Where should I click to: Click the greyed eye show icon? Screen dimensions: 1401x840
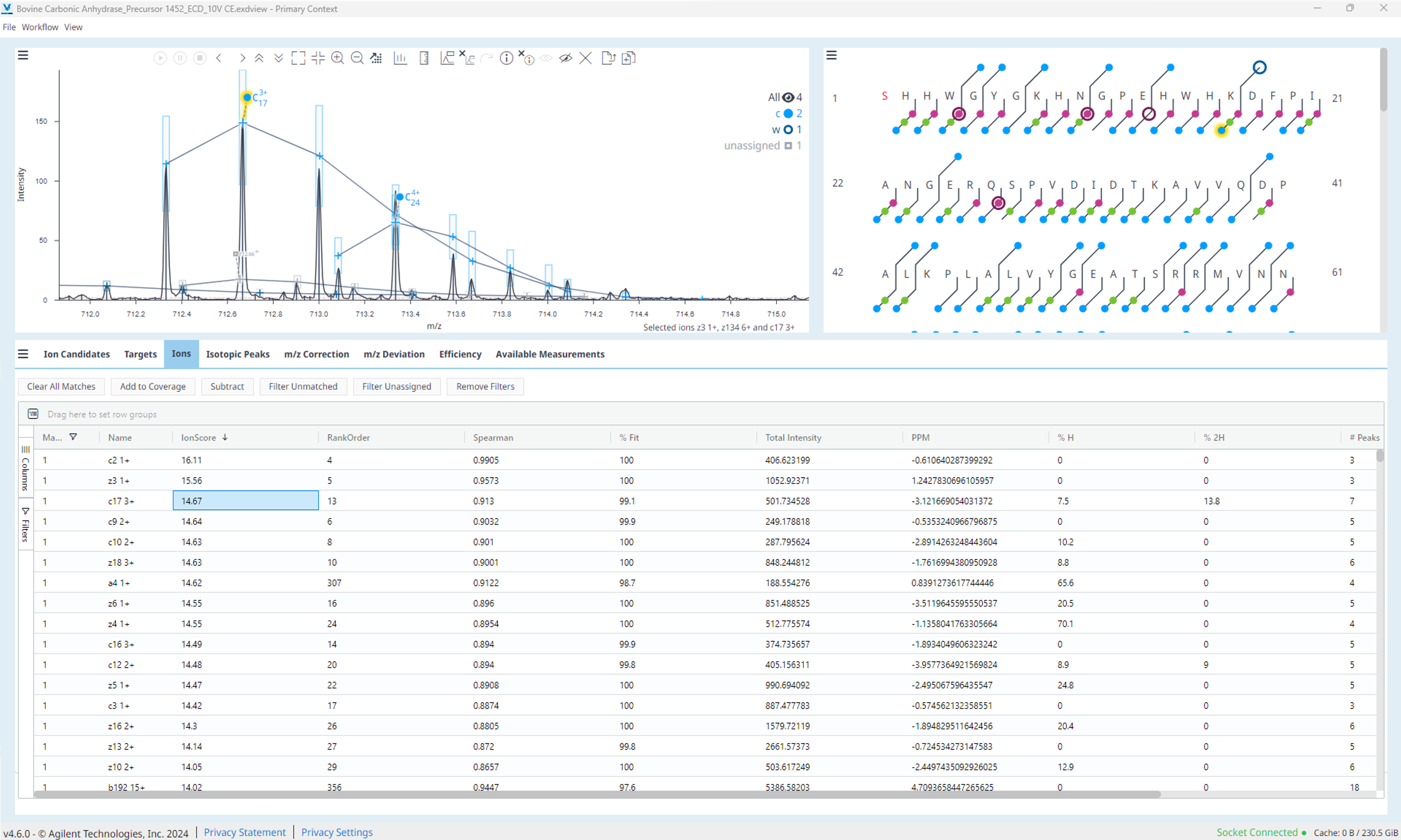tap(546, 58)
